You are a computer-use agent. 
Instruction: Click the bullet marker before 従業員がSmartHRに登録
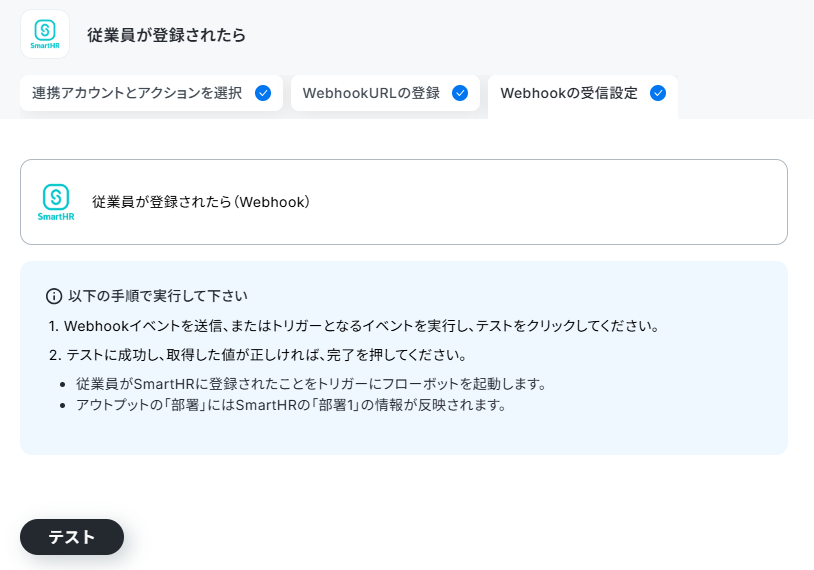[x=63, y=385]
